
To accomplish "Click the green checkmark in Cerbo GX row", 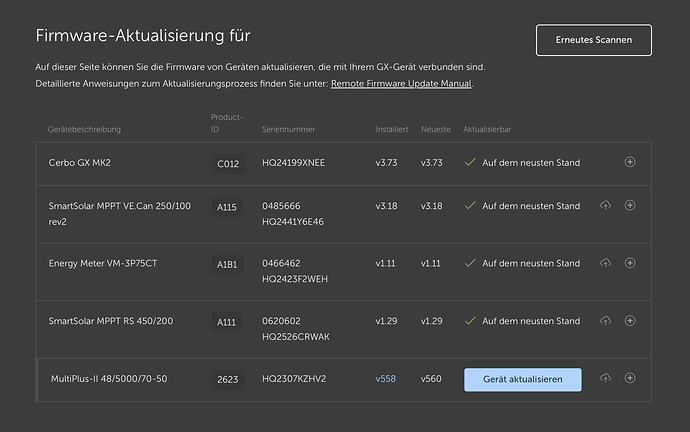I will (x=470, y=162).
